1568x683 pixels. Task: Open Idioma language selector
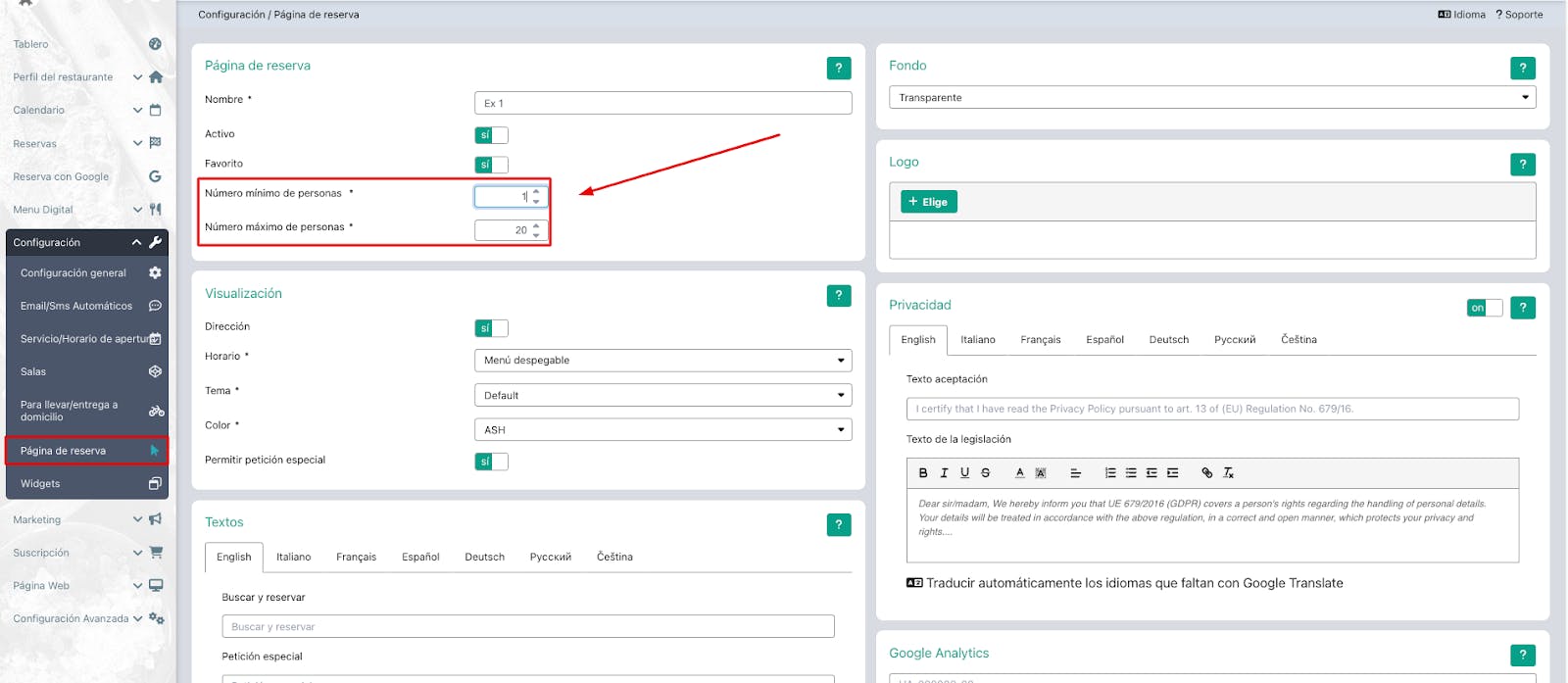point(1461,15)
